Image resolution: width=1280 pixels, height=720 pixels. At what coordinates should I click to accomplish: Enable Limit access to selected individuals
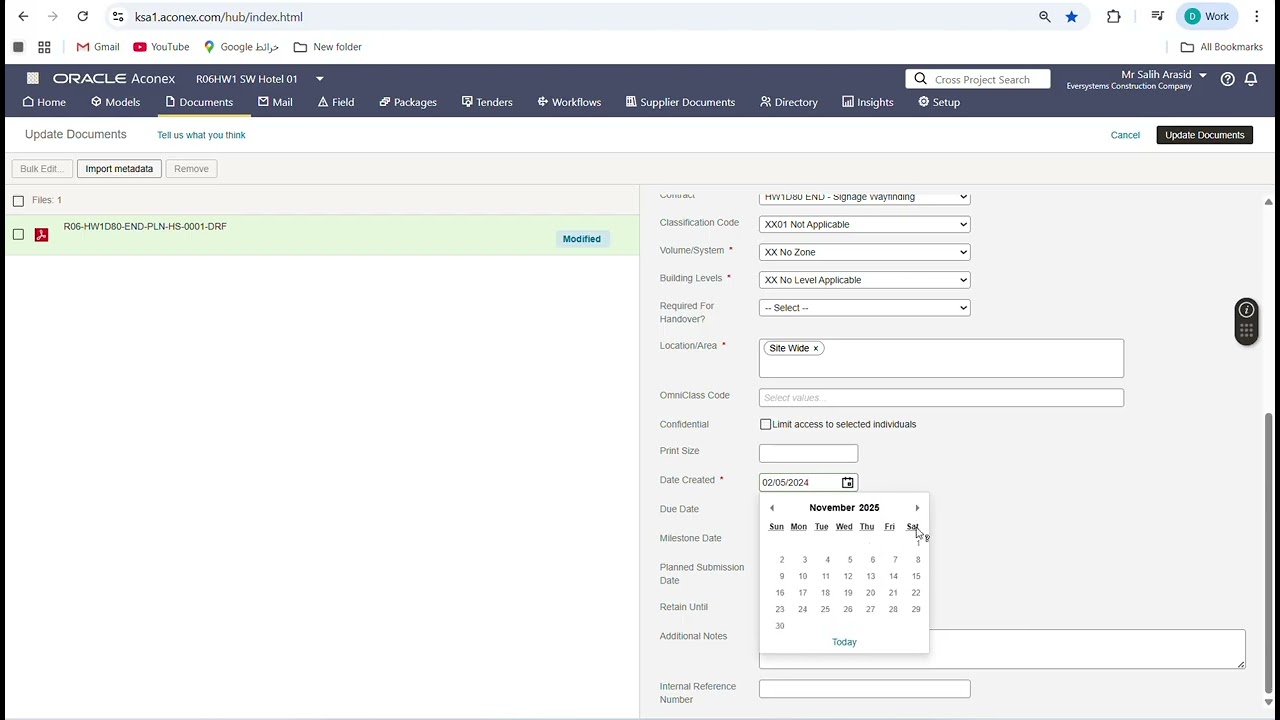click(766, 425)
